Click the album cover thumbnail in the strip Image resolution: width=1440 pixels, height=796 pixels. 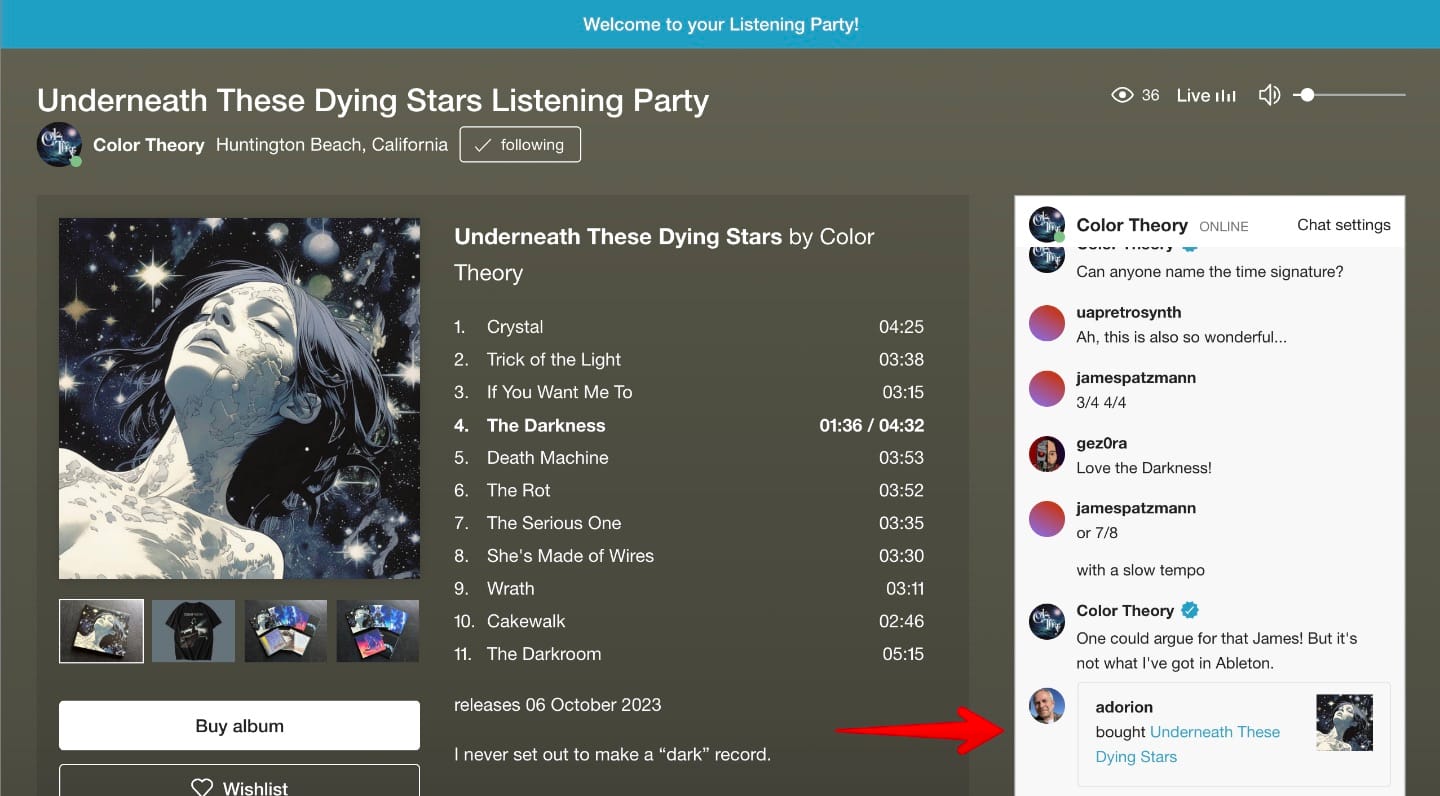tap(101, 630)
